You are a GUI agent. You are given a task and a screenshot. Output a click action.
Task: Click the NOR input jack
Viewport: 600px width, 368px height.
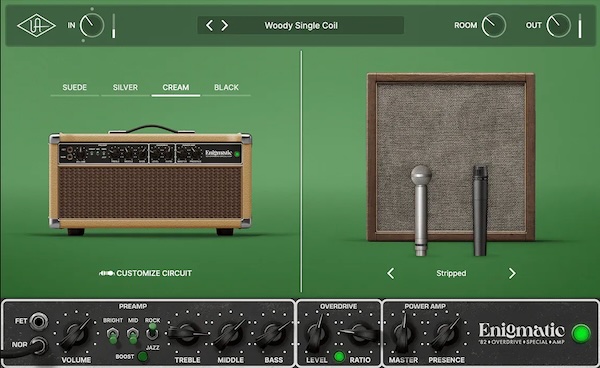(38, 345)
